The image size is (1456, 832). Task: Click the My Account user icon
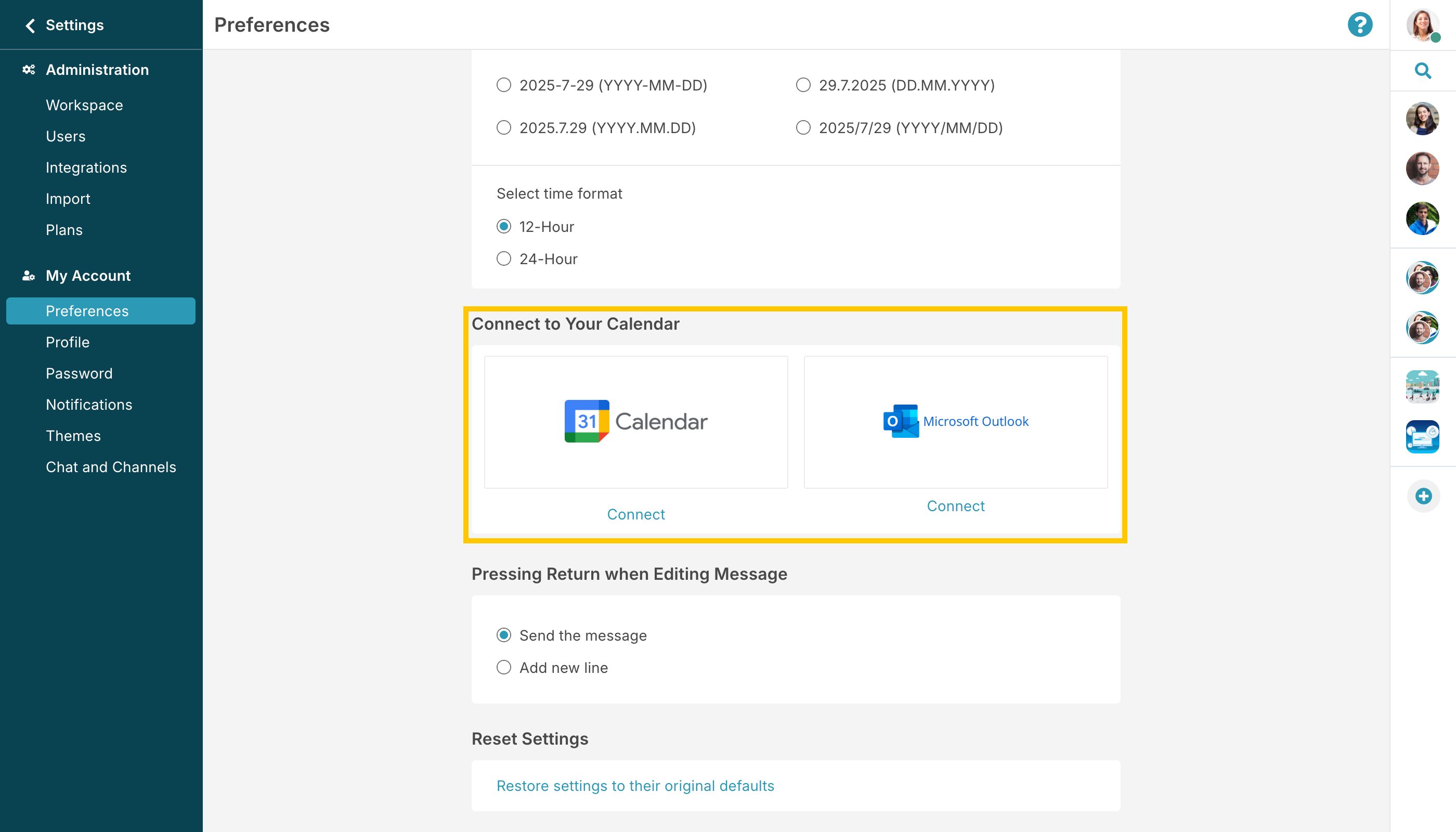pos(29,276)
